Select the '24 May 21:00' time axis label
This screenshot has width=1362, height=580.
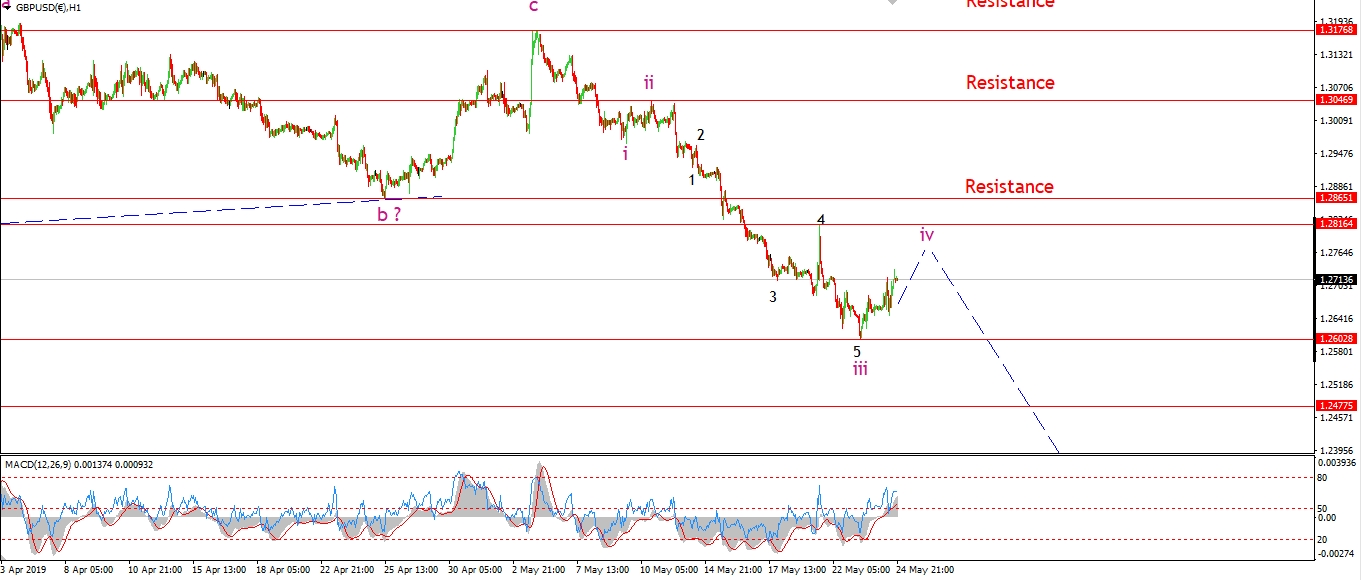(x=924, y=570)
